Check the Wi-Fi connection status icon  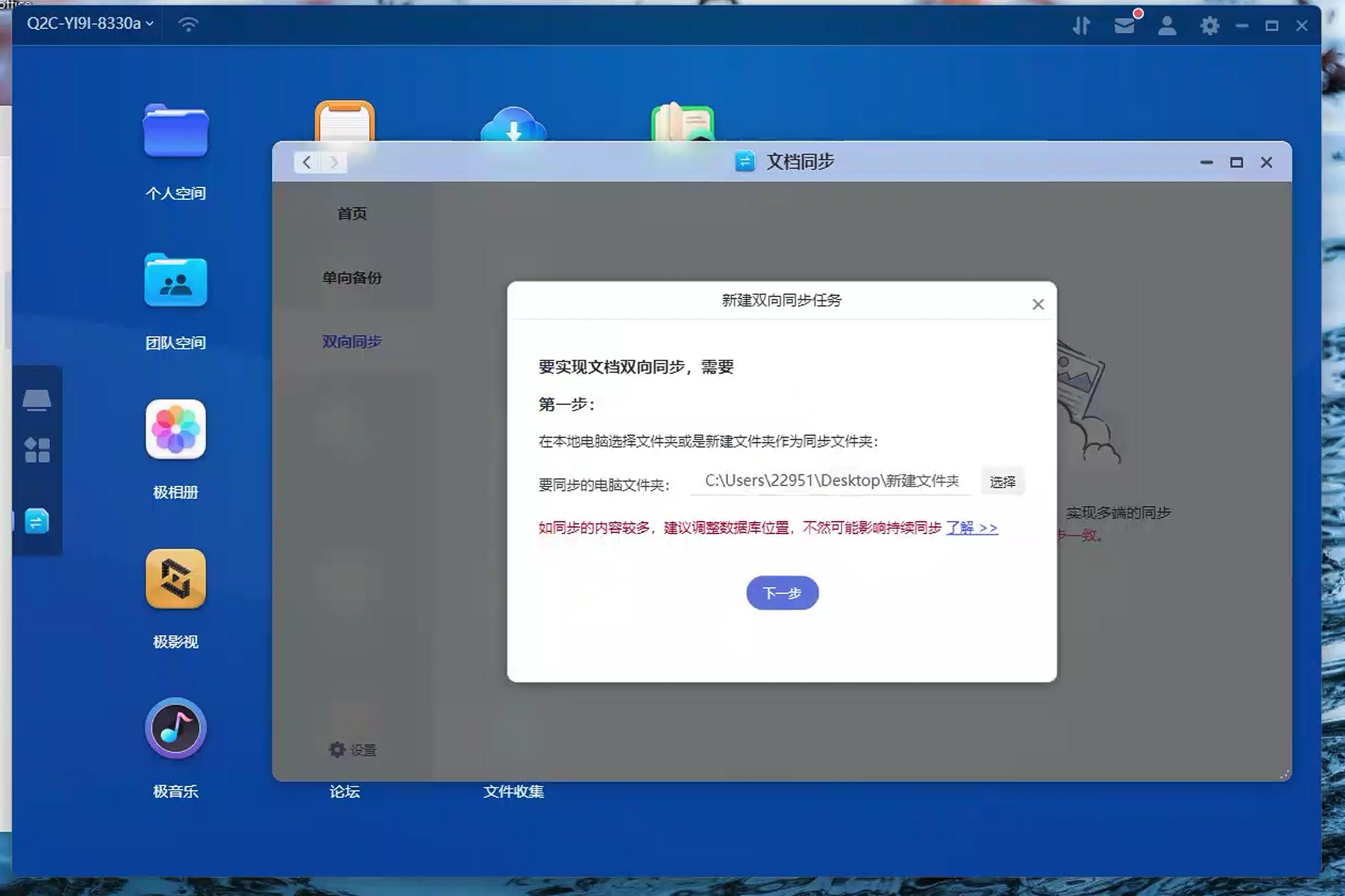point(189,24)
